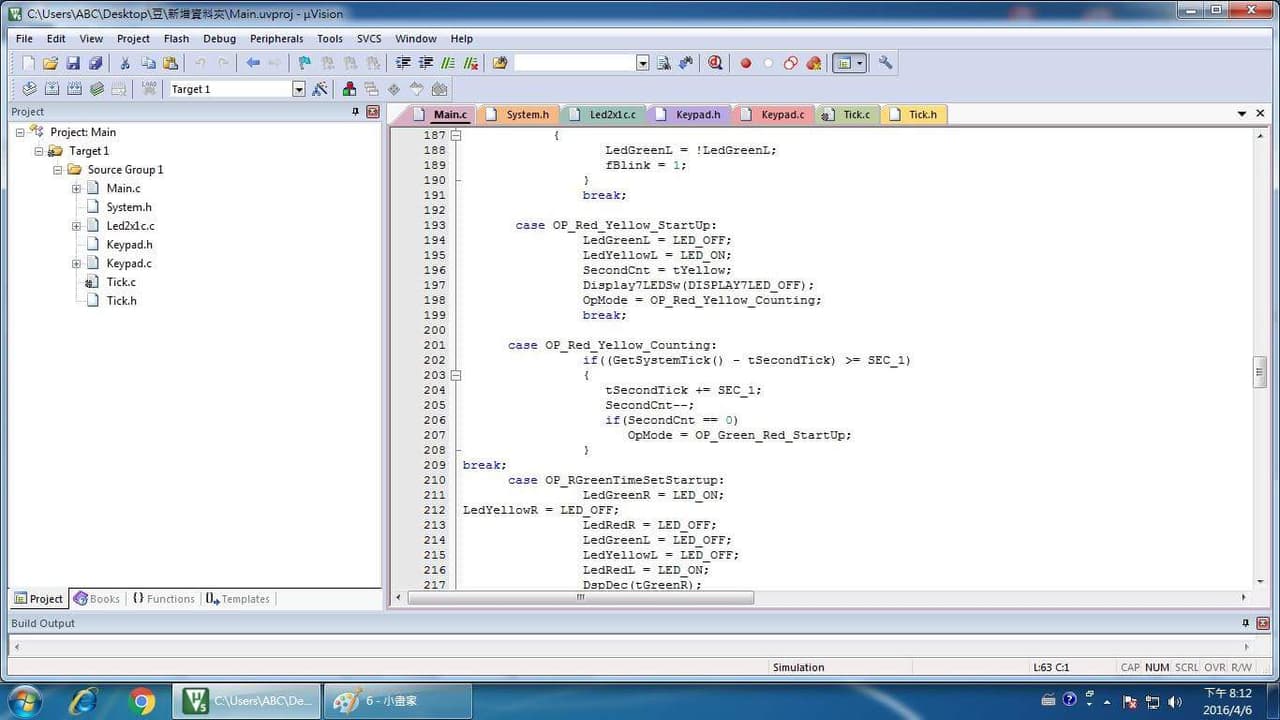Click the Cut scissors icon
This screenshot has width=1280, height=720.
[125, 63]
